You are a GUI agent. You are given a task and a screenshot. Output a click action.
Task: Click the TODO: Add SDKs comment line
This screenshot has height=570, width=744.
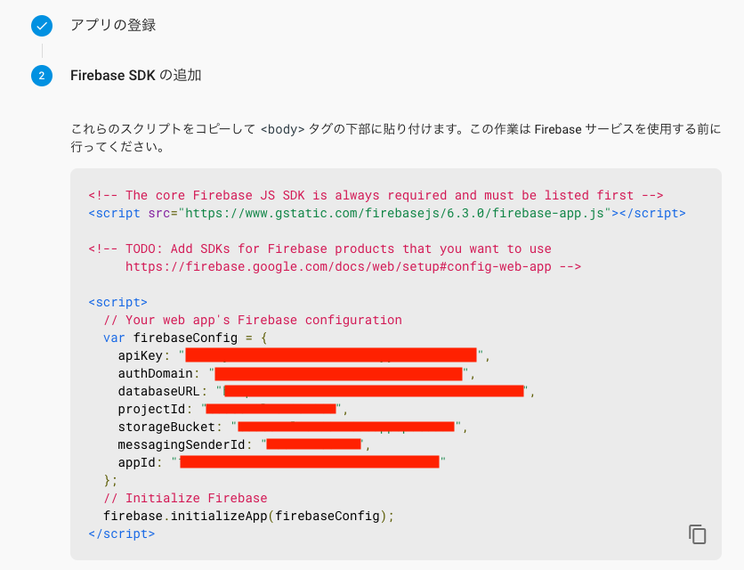point(320,249)
